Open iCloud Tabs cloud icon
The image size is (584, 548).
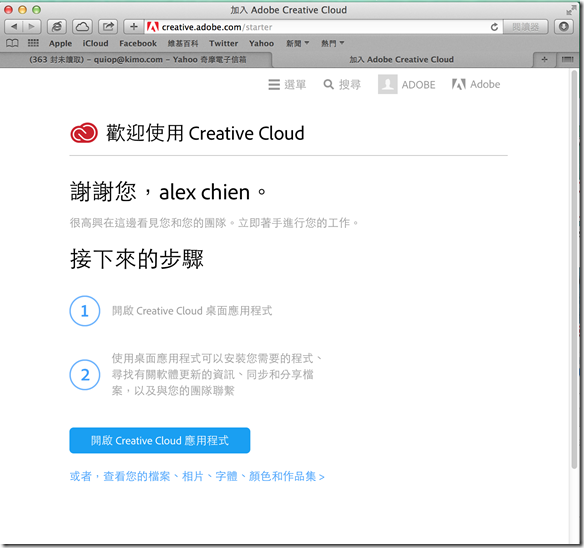[82, 27]
